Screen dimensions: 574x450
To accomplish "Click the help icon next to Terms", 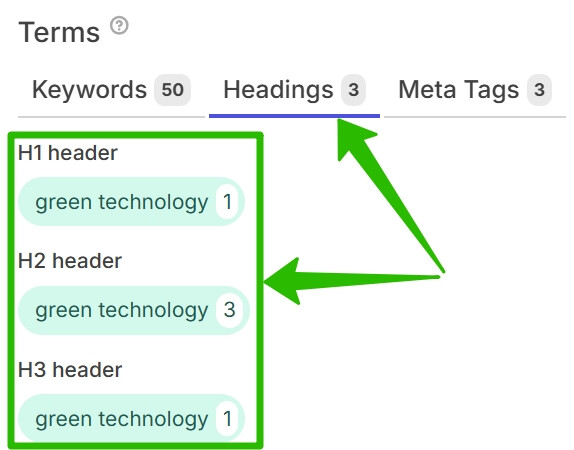I will pos(119,26).
